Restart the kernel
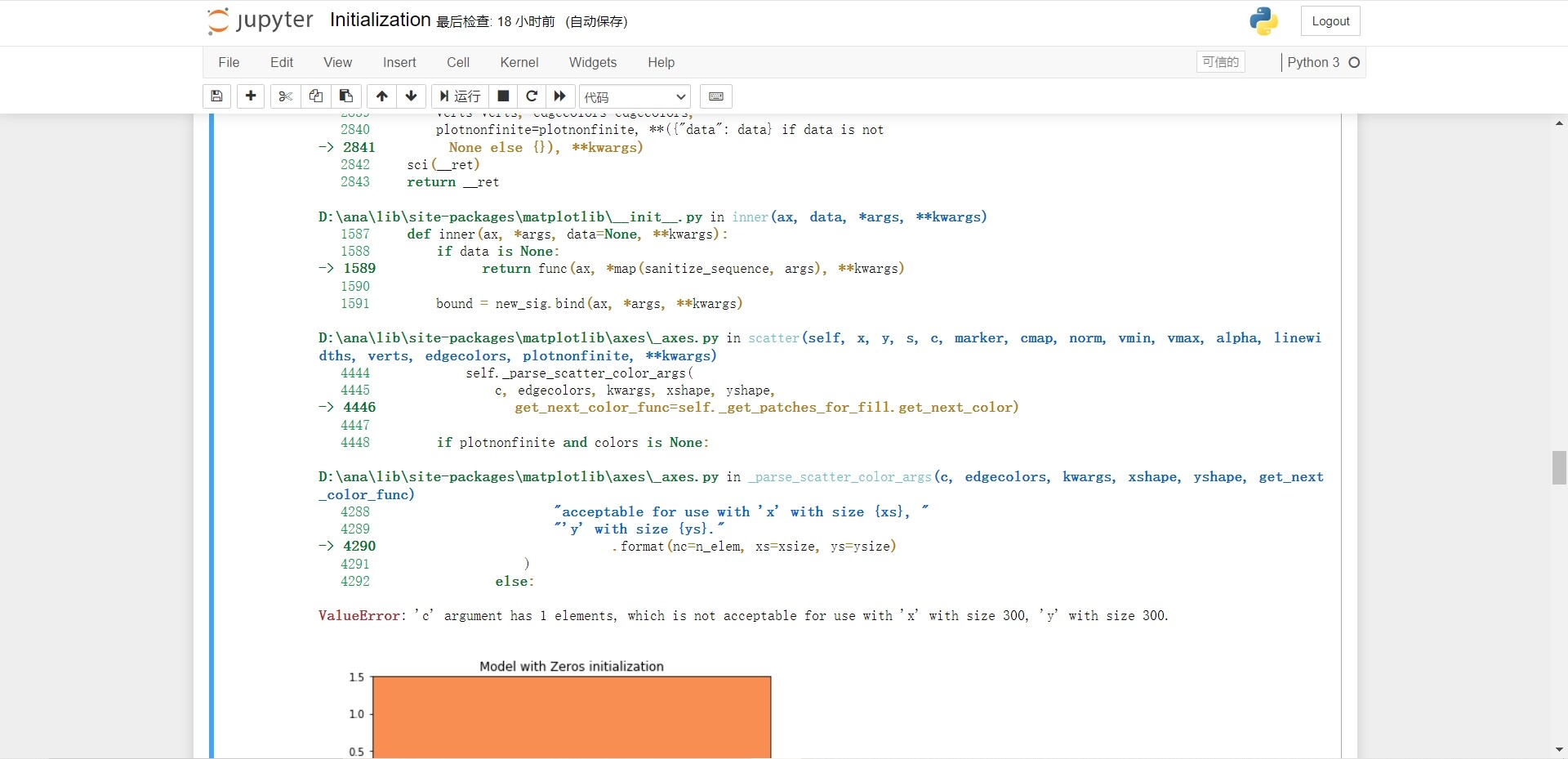Image resolution: width=1568 pixels, height=759 pixels. coord(532,96)
